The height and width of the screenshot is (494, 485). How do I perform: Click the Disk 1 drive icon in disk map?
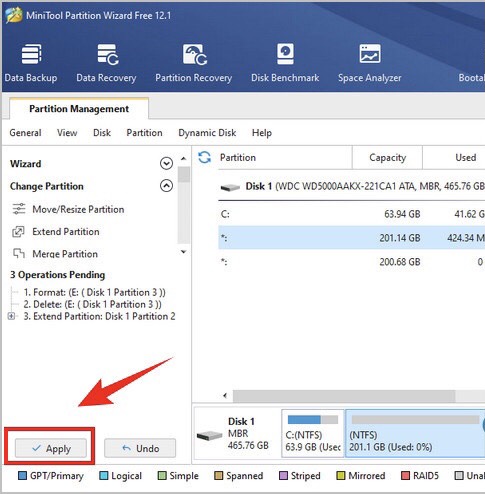209,435
